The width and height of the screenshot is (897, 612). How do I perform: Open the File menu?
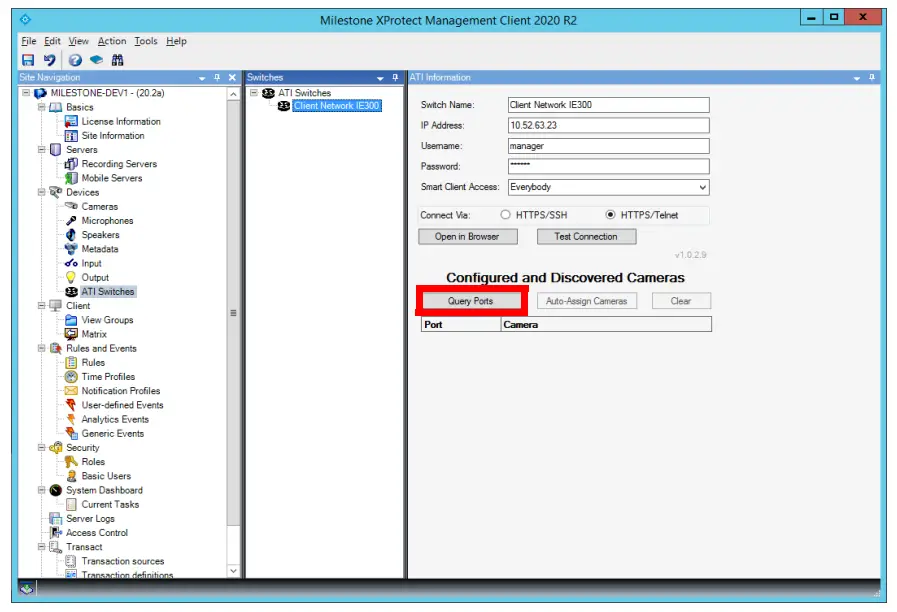[x=29, y=41]
